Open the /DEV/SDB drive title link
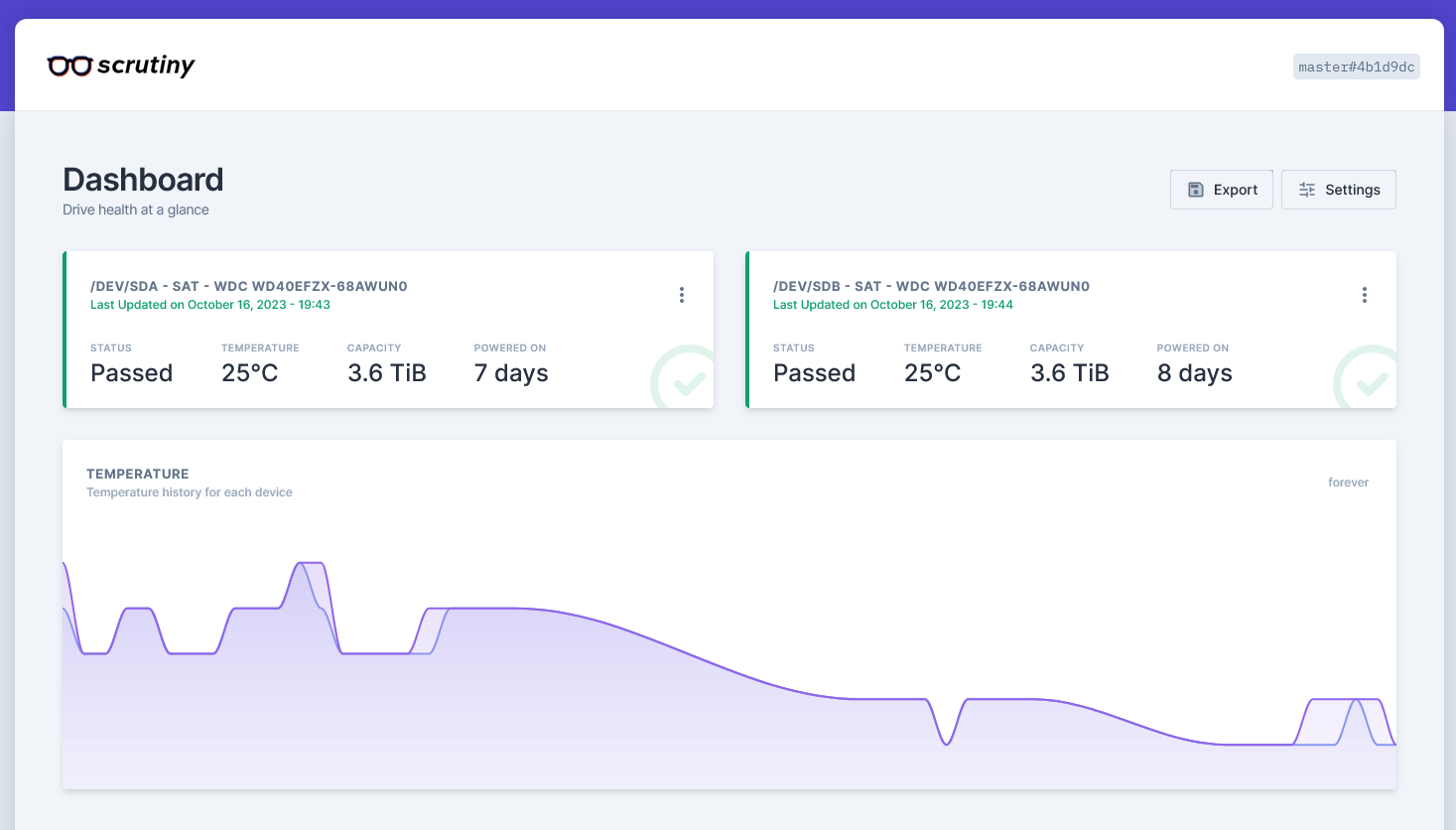Viewport: 1456px width, 830px height. (x=931, y=286)
